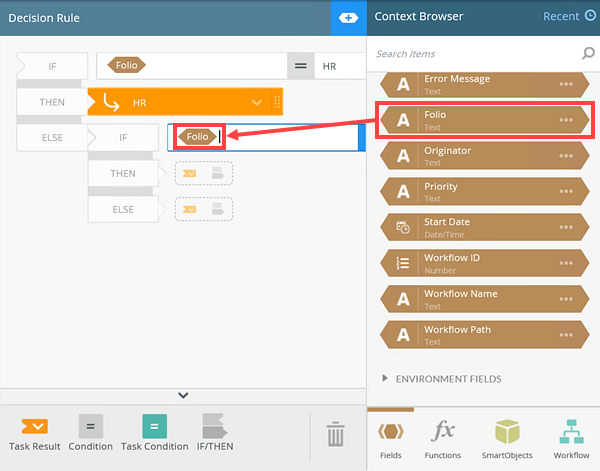Select the Workflow Name text field
600x471 pixels.
point(484,299)
